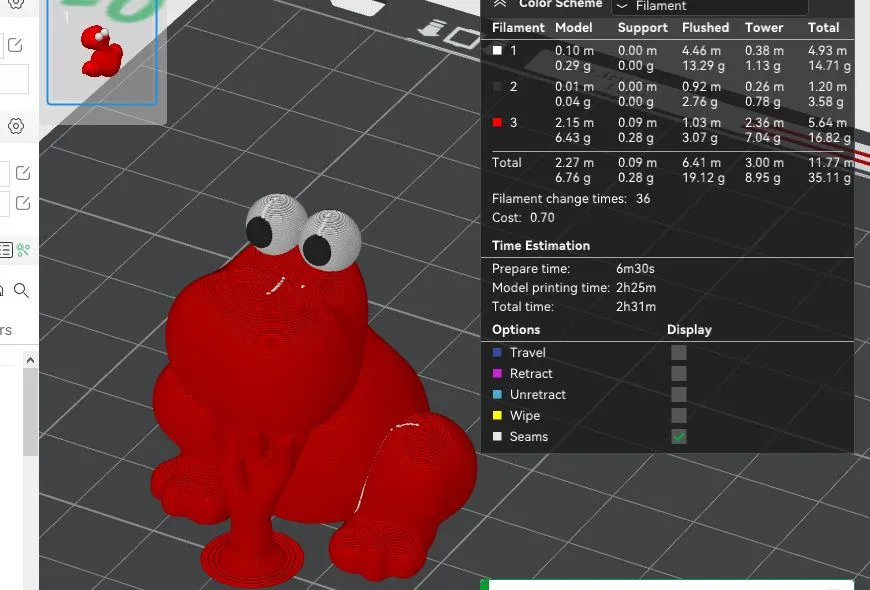870x590 pixels.
Task: Uncheck the Seams display checkbox
Action: click(679, 437)
